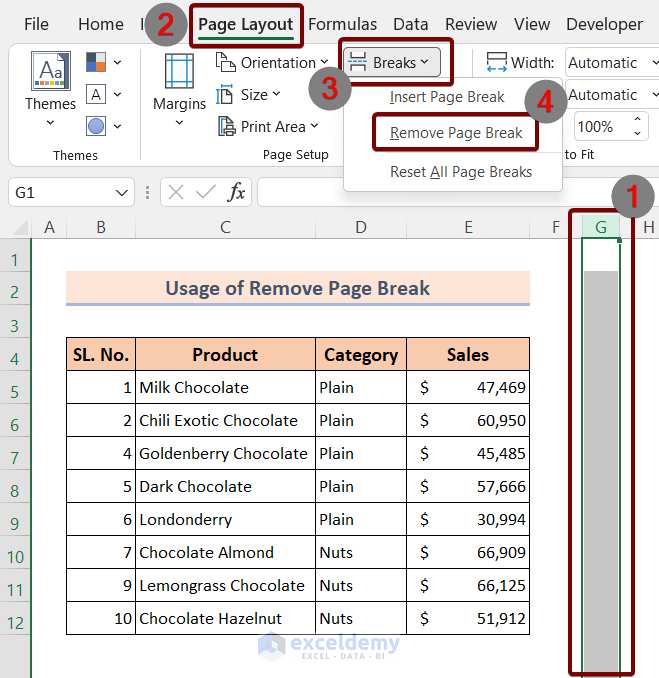Image resolution: width=659 pixels, height=678 pixels.
Task: Select the Chocolate Hazelnut cell
Action: tap(225, 618)
